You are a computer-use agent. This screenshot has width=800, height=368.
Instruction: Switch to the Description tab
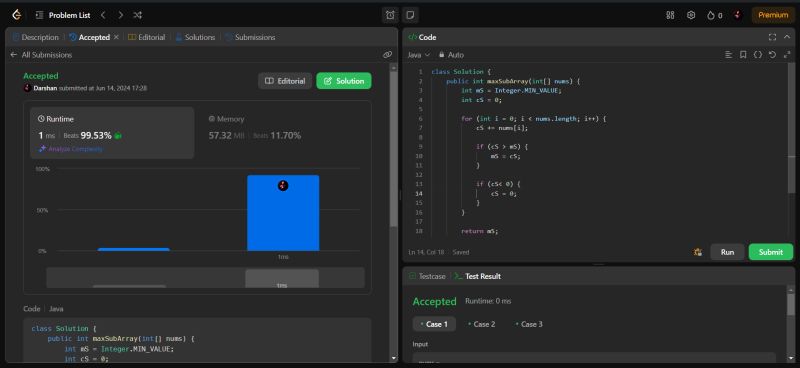click(35, 37)
